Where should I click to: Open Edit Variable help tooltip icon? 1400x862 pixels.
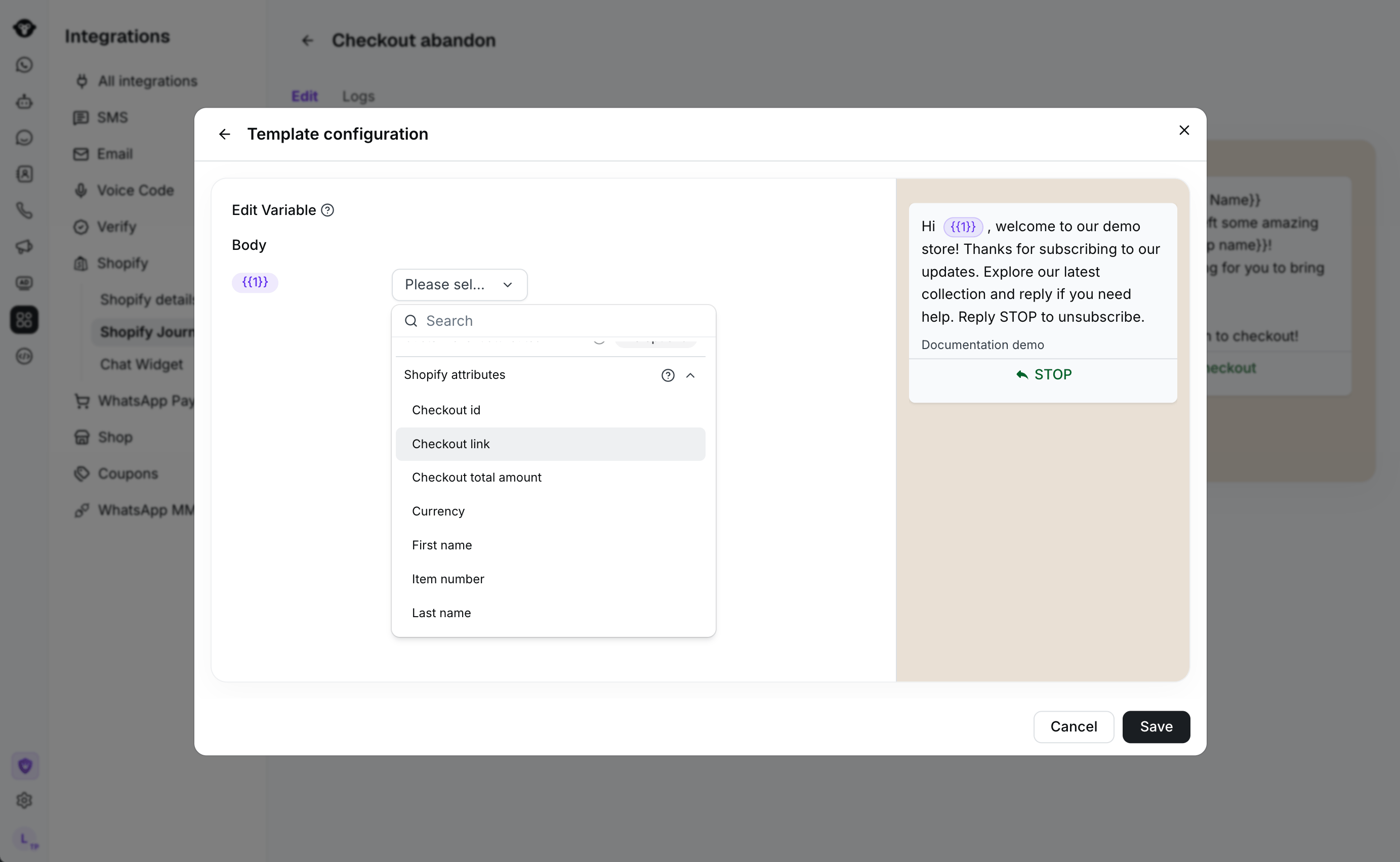(327, 210)
